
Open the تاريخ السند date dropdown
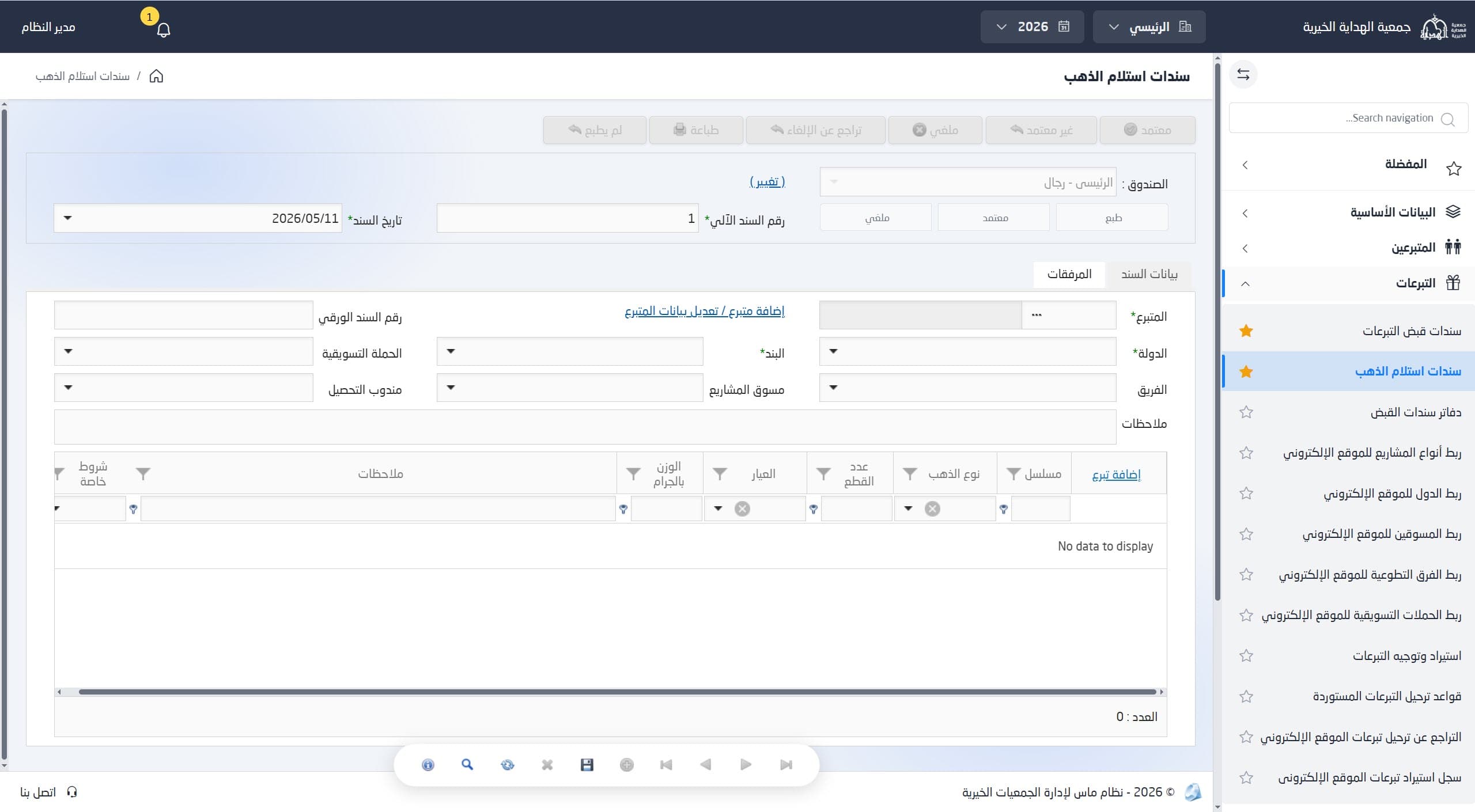pyautogui.click(x=67, y=218)
